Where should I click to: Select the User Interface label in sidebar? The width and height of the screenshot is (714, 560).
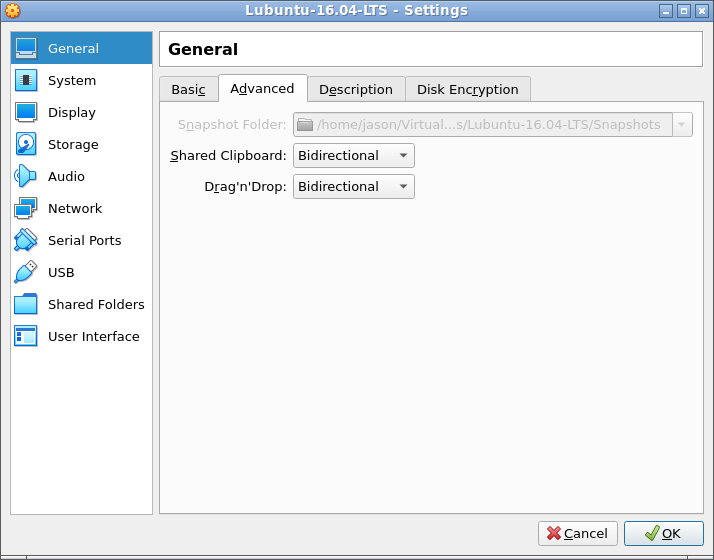click(x=94, y=336)
